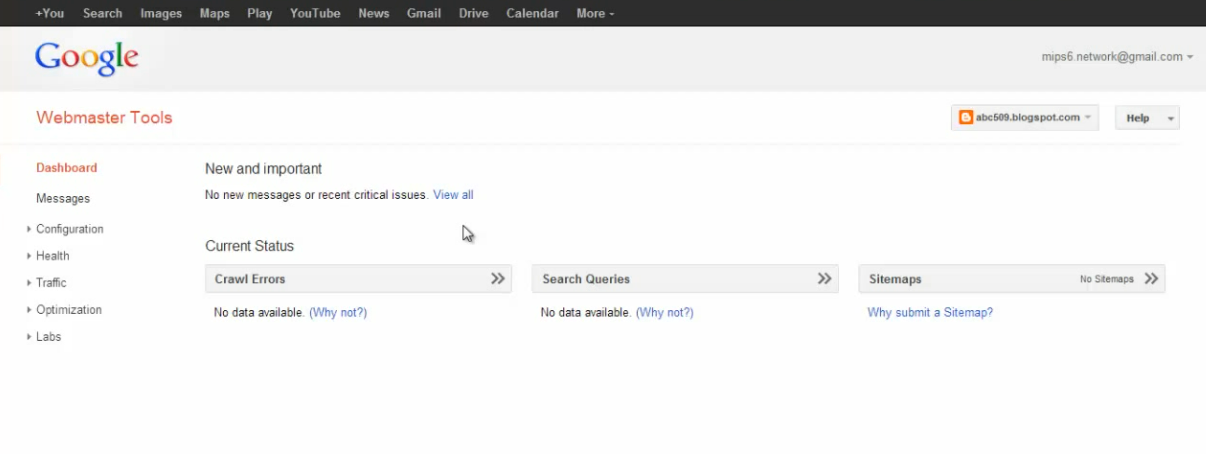Image resolution: width=1206 pixels, height=454 pixels.
Task: Select Messages in the left sidebar
Action: click(x=63, y=199)
